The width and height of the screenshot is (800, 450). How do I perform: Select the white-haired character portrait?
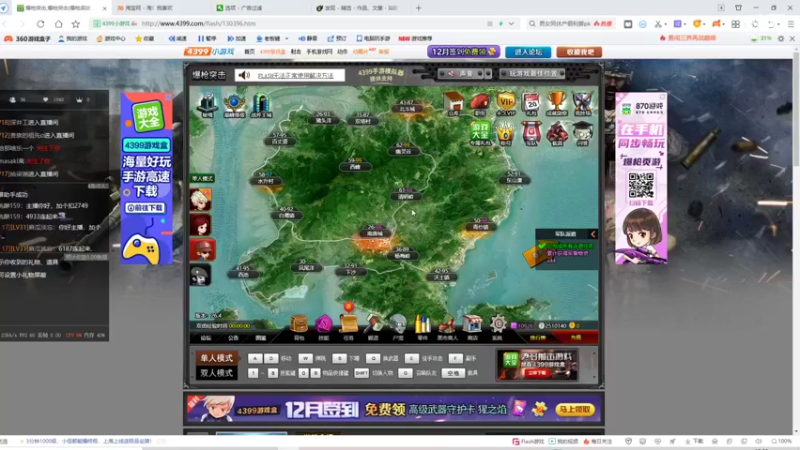201,199
